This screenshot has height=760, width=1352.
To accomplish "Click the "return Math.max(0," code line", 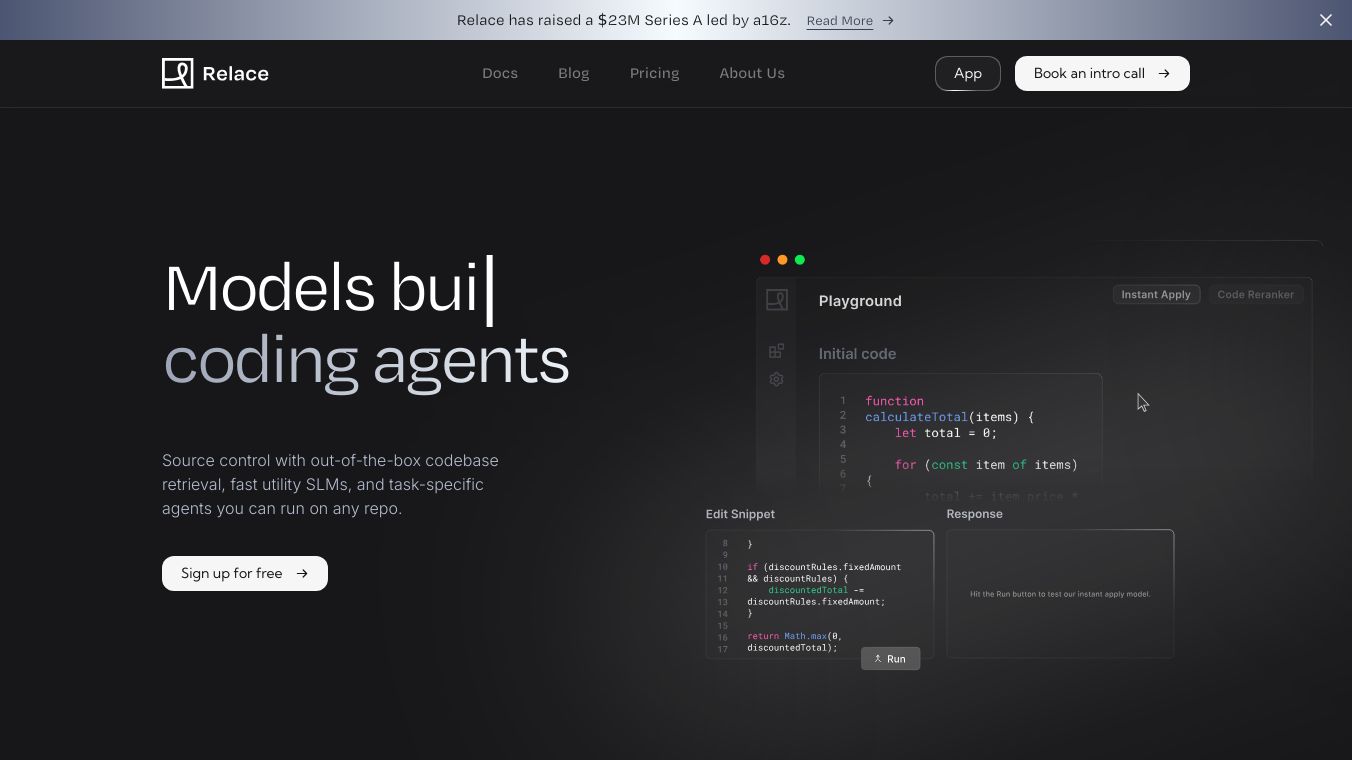I will point(795,636).
